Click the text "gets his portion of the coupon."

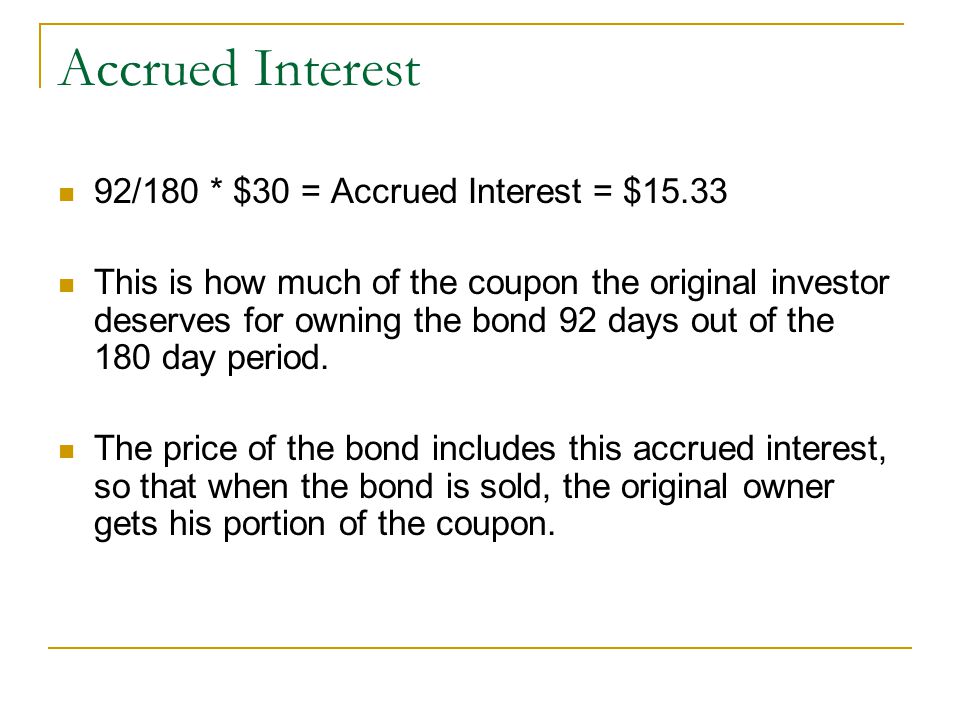(x=324, y=525)
